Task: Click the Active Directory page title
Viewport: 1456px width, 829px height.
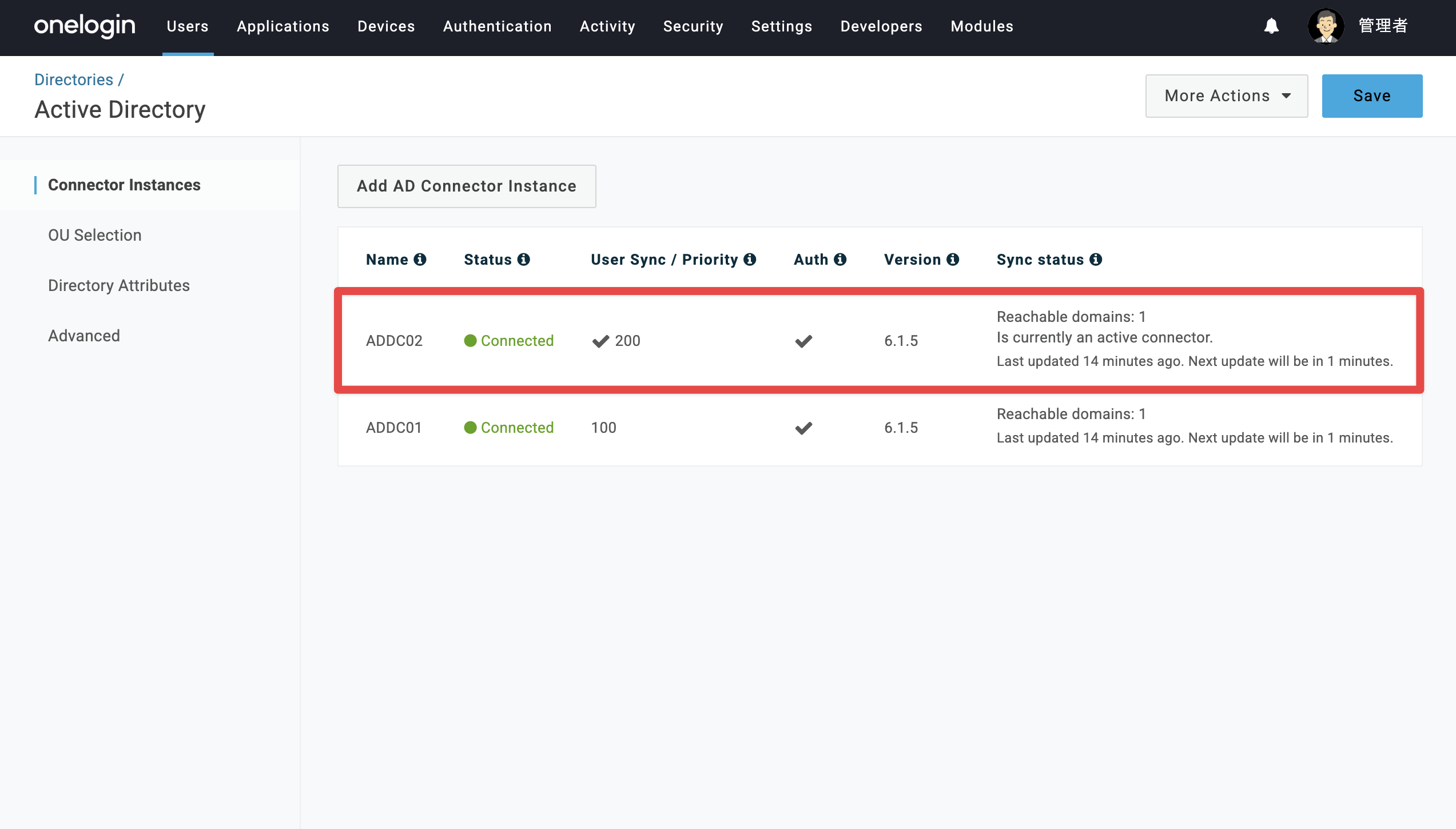Action: 120,110
